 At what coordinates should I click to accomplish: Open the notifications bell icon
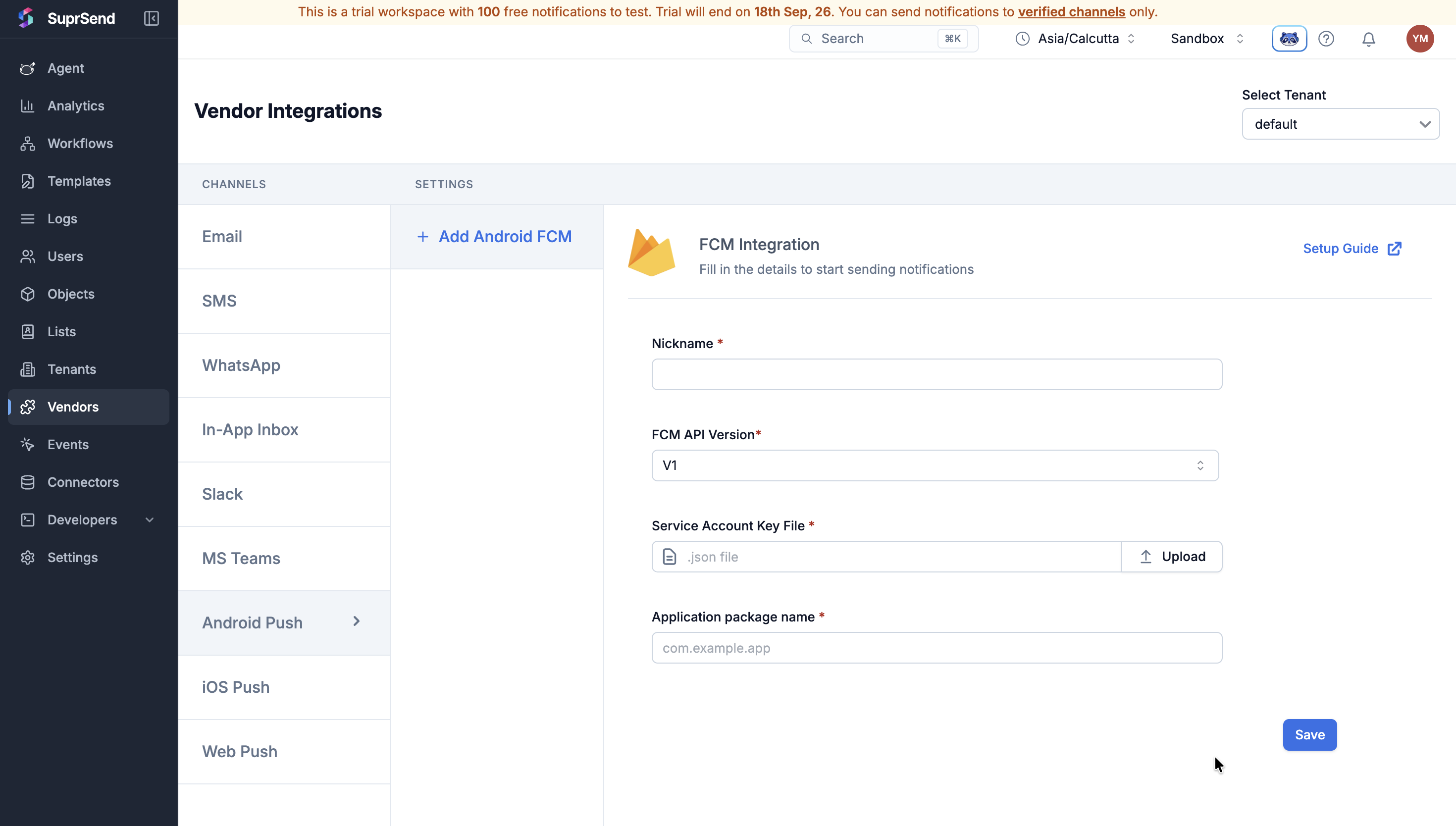coord(1369,39)
